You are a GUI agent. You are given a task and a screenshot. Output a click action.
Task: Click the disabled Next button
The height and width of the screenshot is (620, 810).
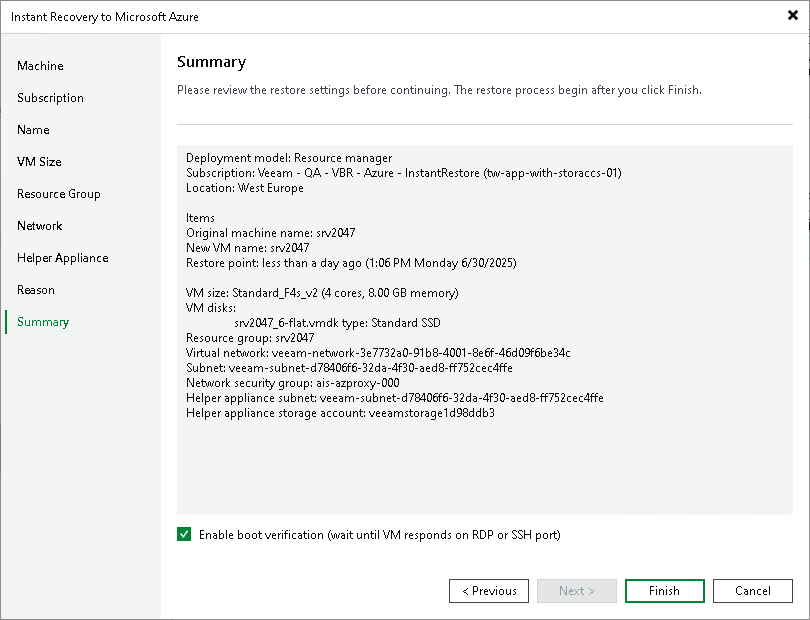pos(576,590)
